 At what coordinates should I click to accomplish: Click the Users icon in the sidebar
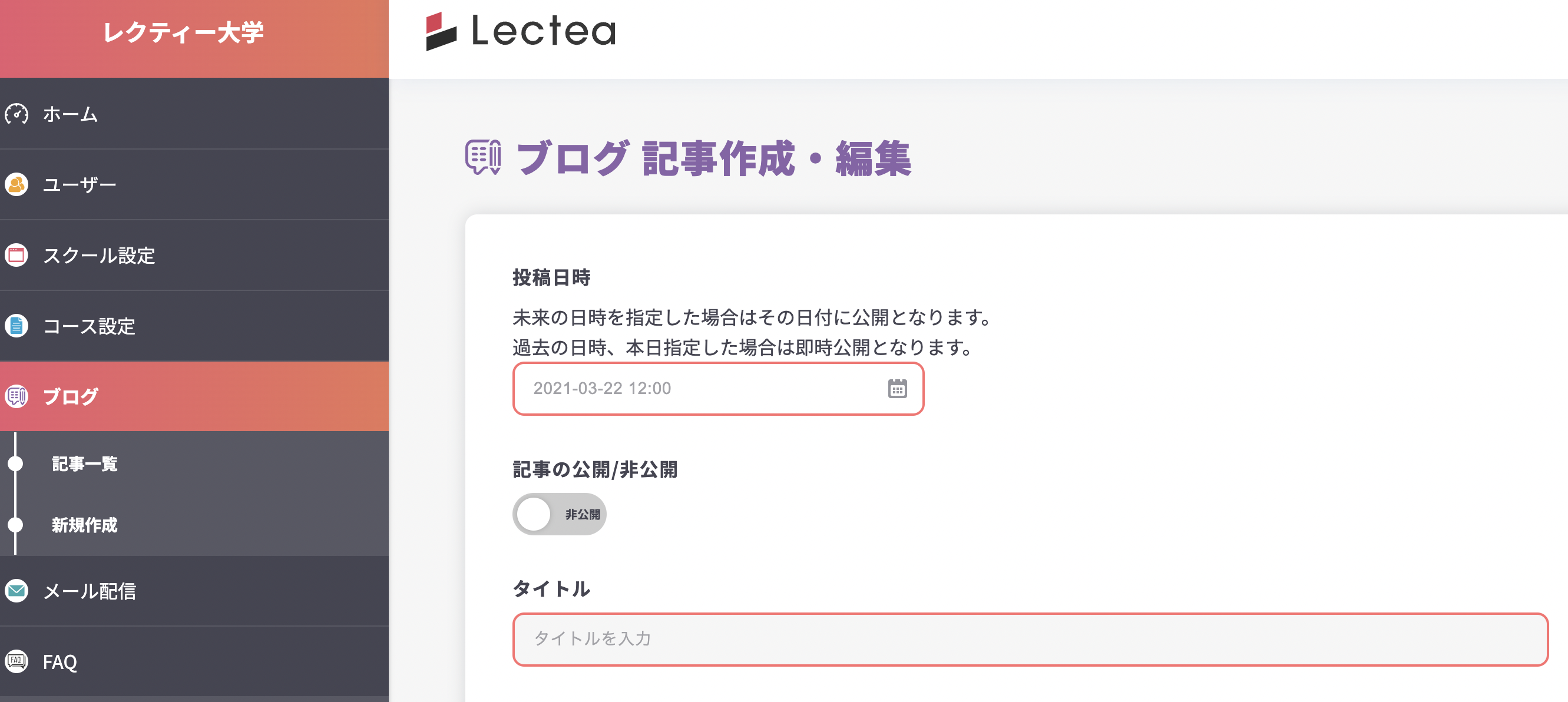[x=16, y=184]
